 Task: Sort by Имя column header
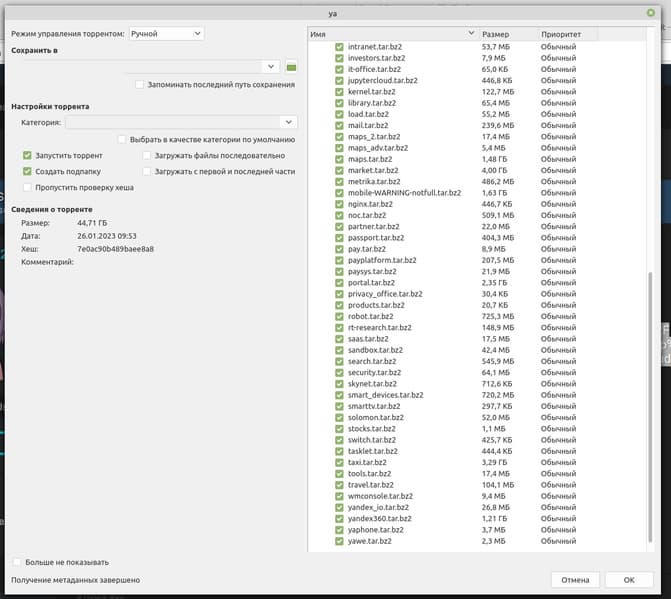(x=392, y=34)
